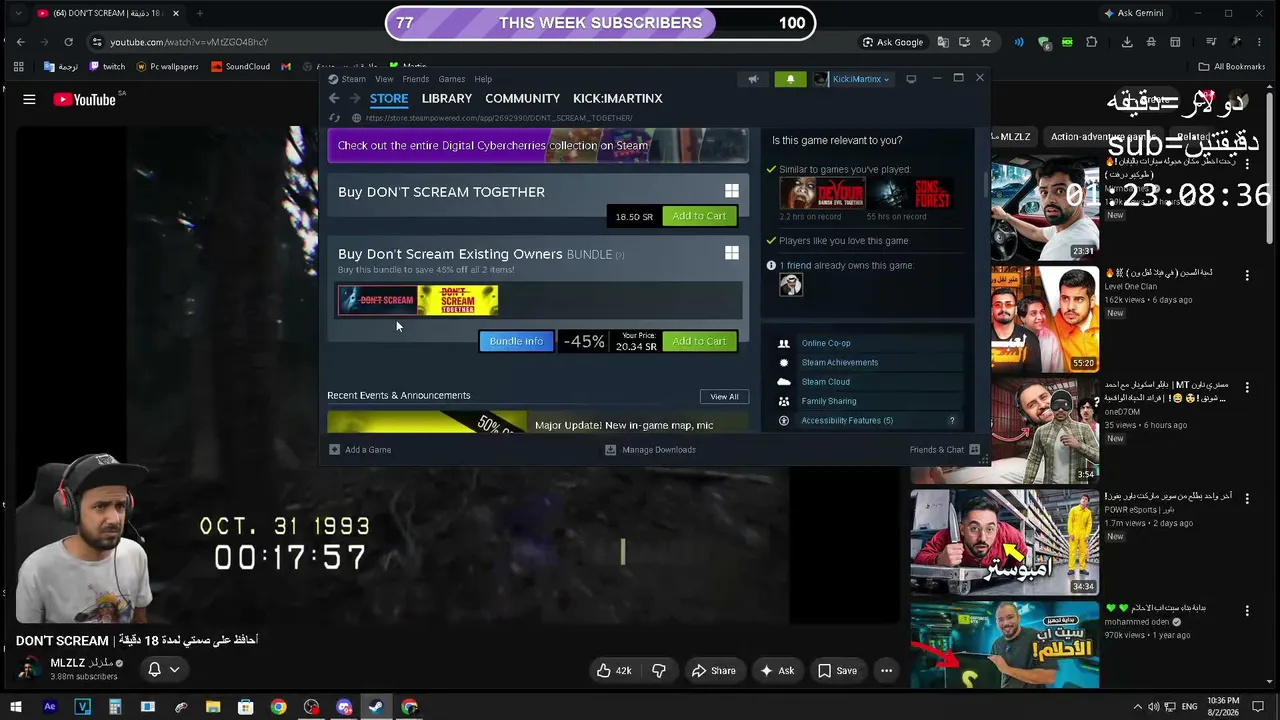Open the Help menu in Steam
Screen dimensions: 1280x720
(x=483, y=79)
